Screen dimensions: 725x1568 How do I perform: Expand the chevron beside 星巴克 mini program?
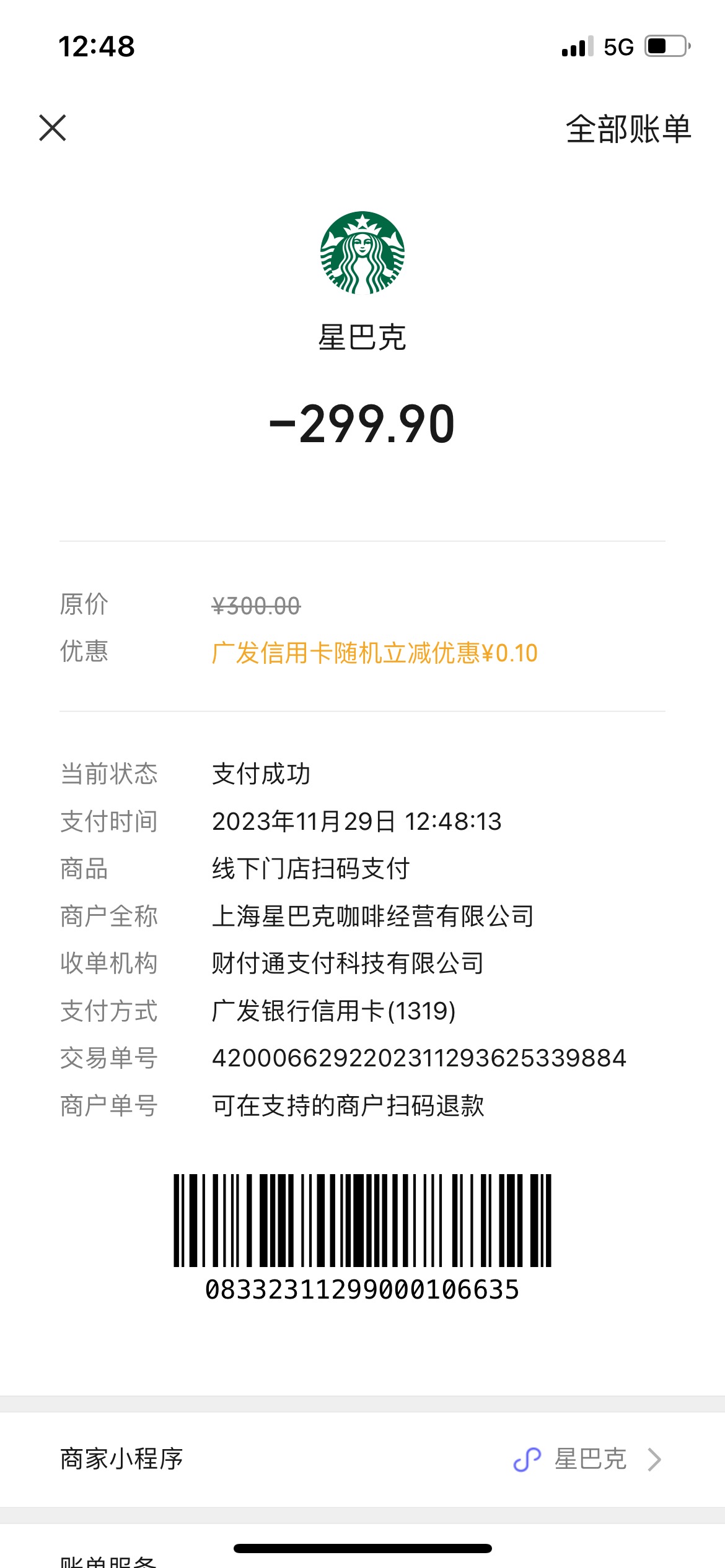pos(654,1460)
